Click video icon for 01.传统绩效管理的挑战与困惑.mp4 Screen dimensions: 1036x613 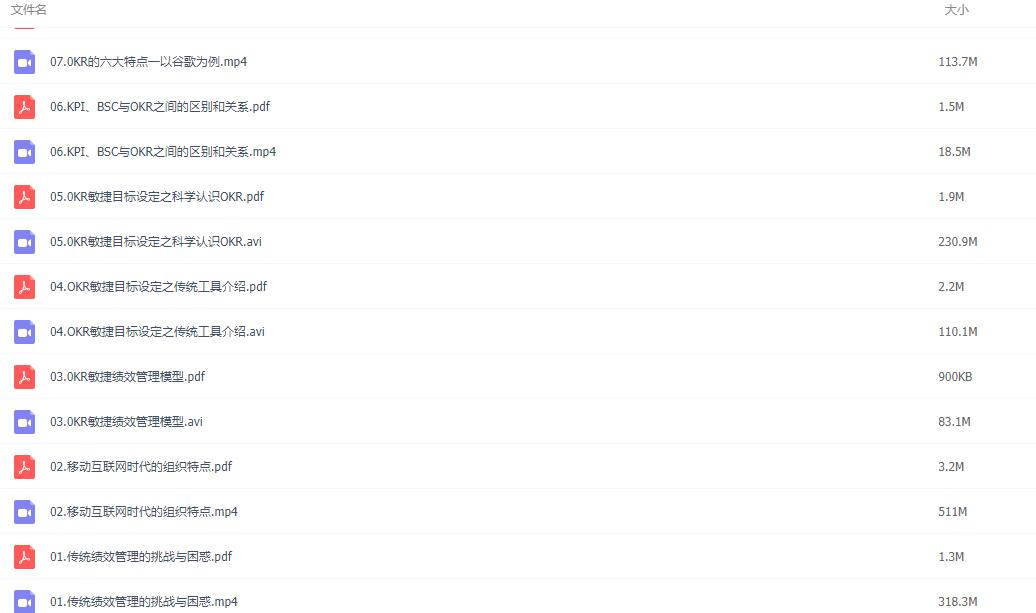tap(24, 601)
